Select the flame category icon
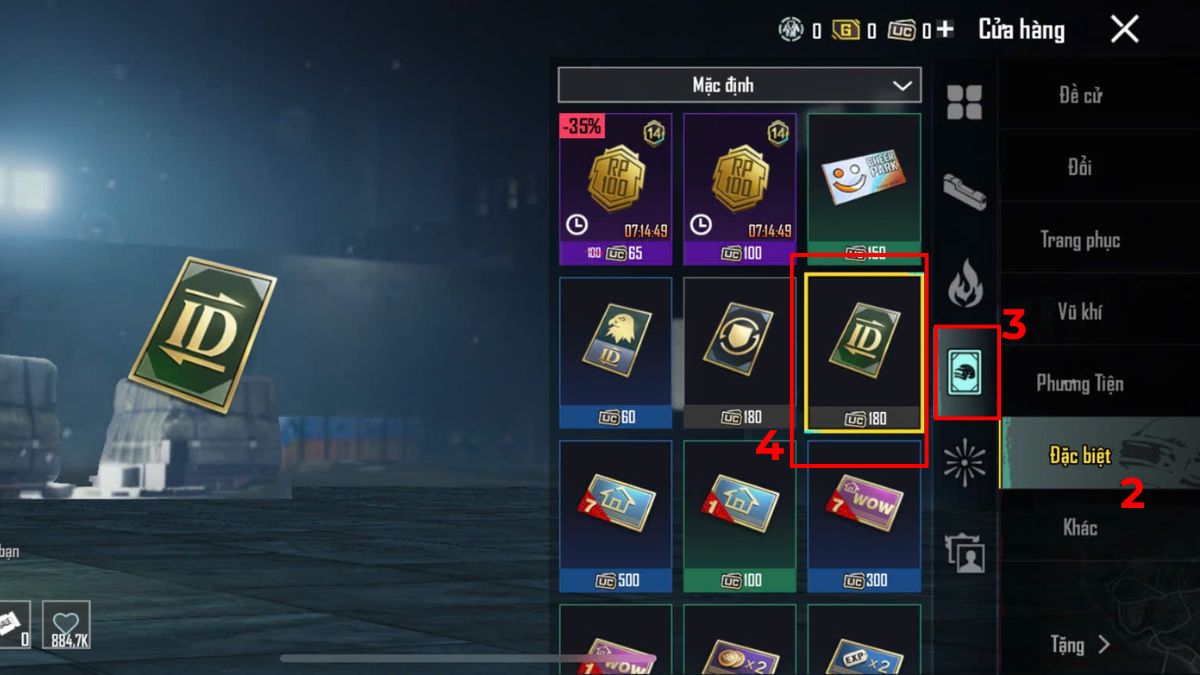Screen dimensions: 1200x675 click(x=965, y=281)
